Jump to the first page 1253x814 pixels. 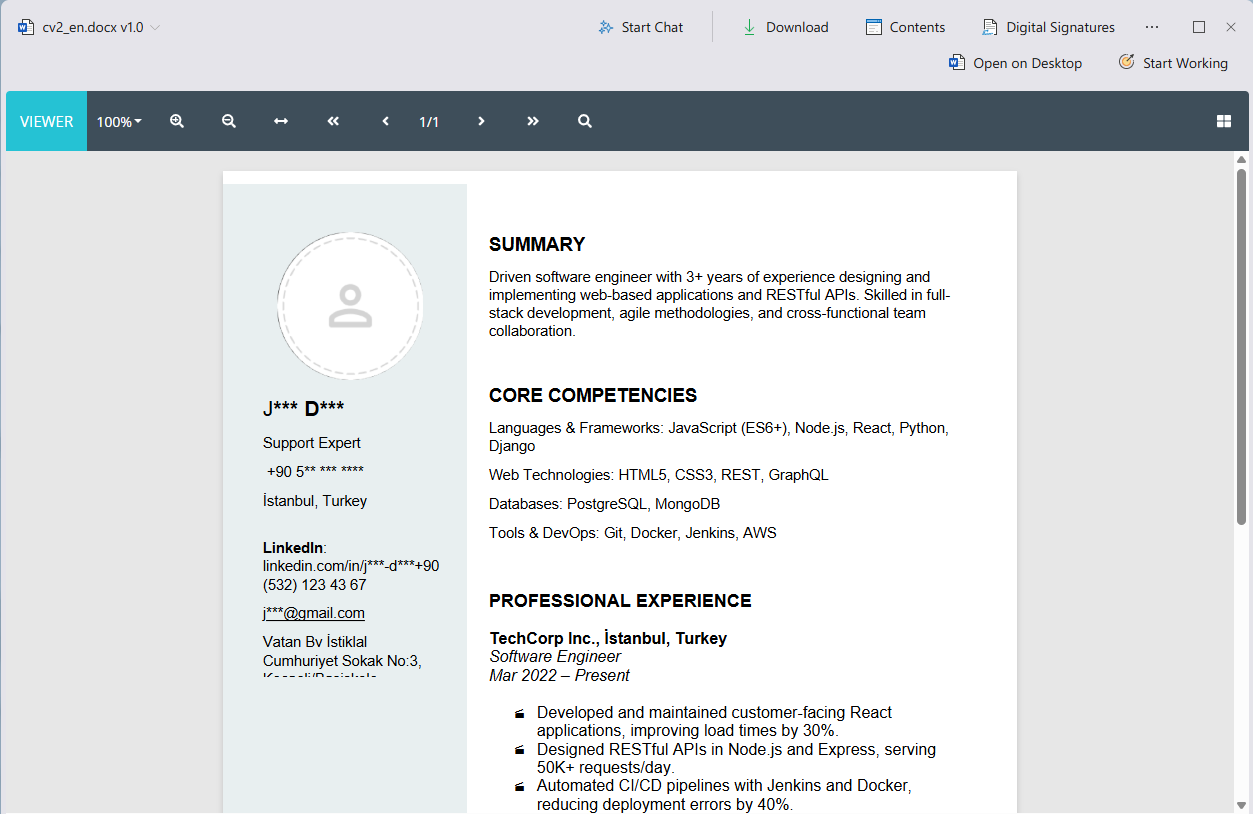333,121
